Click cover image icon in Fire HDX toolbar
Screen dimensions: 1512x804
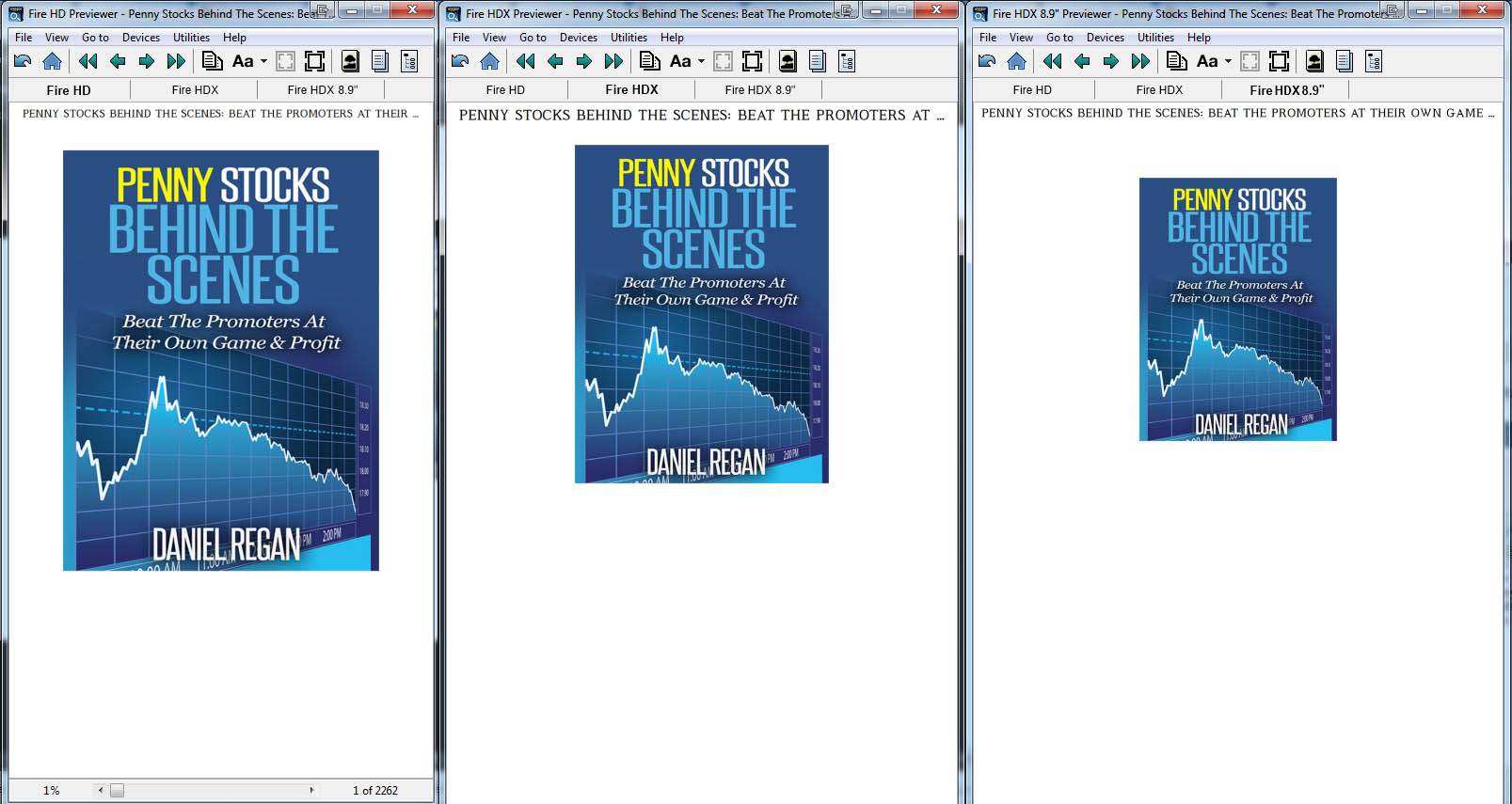point(788,61)
